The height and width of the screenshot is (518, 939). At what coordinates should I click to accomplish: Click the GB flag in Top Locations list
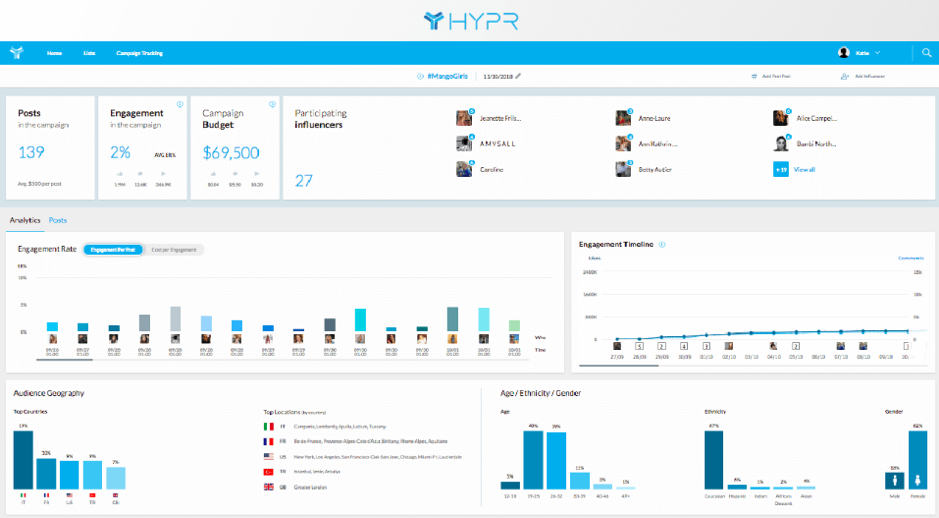[x=269, y=487]
